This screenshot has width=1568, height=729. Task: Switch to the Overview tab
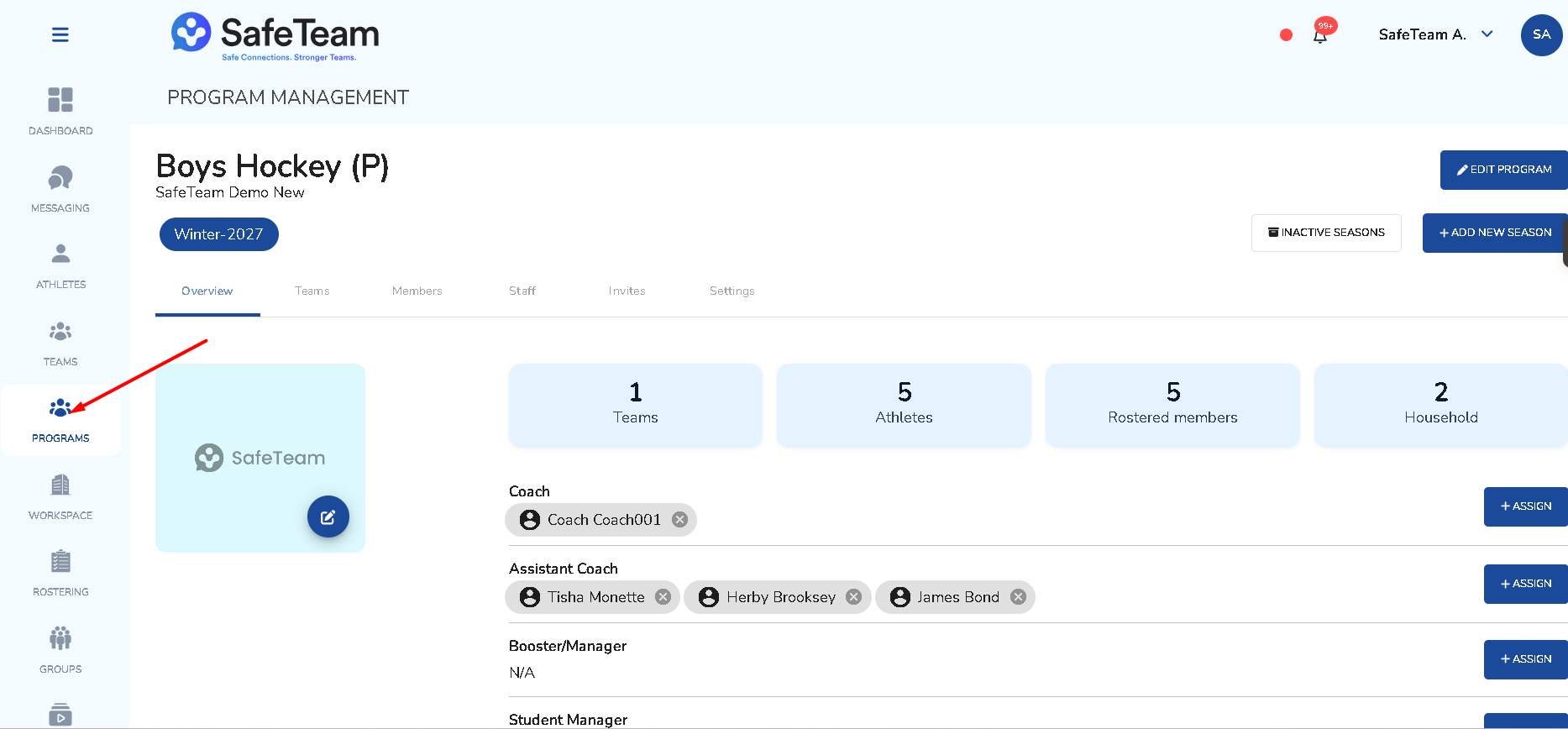207,291
